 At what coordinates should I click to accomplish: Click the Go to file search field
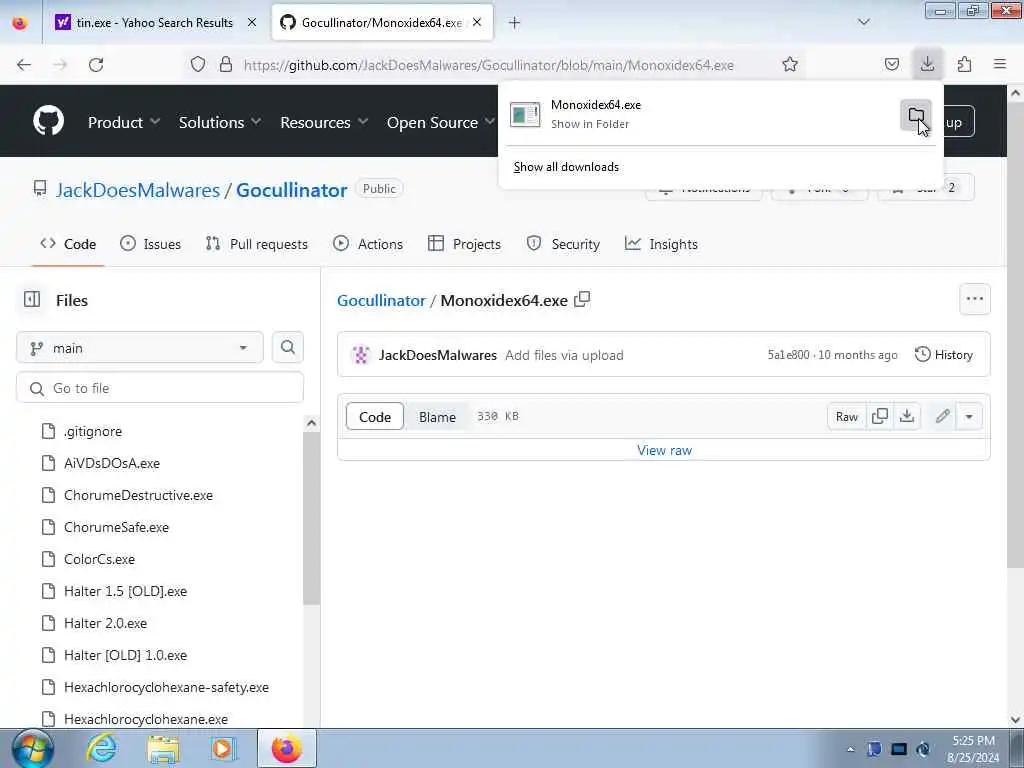coord(160,388)
